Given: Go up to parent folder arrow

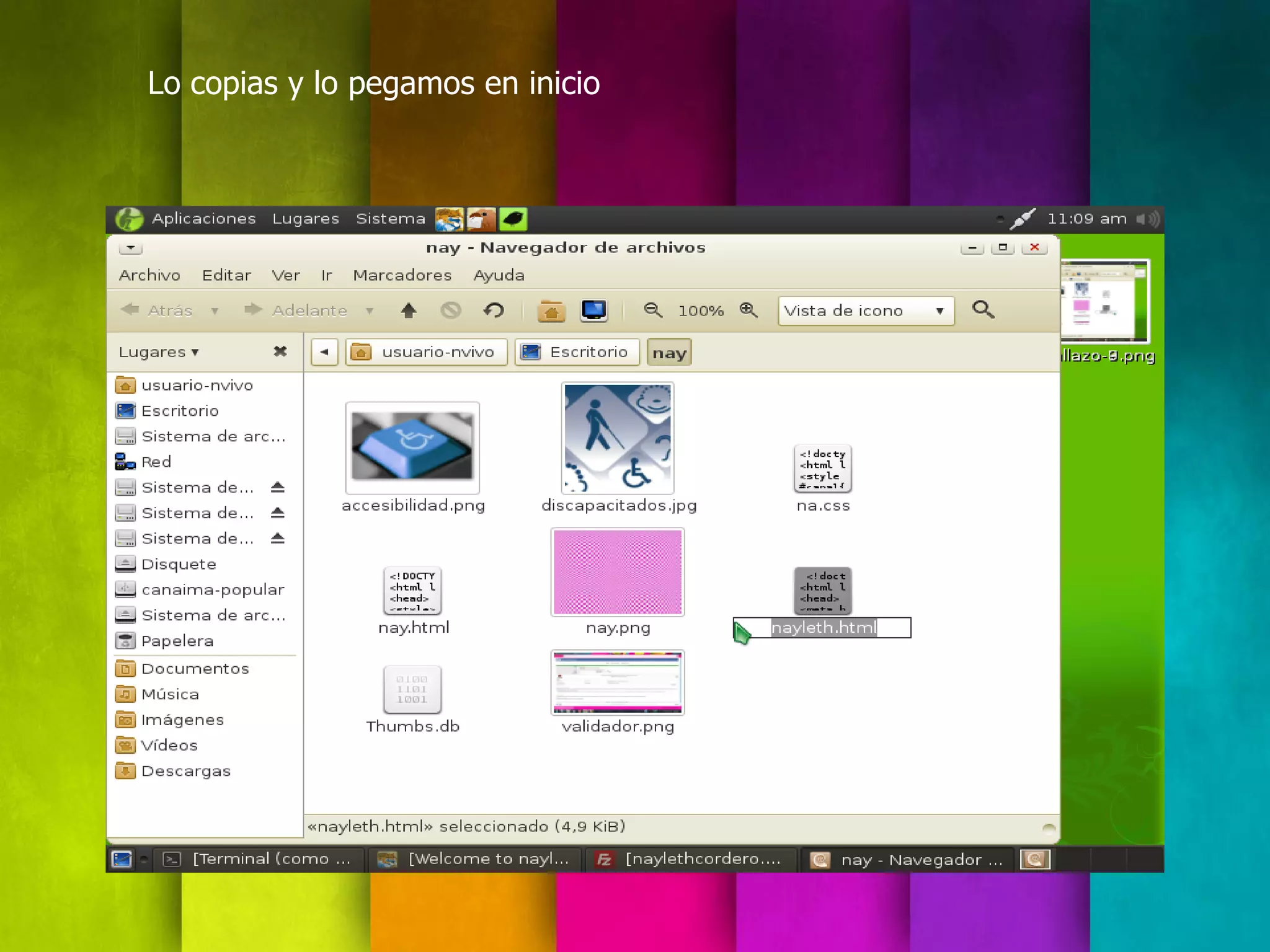Looking at the screenshot, I should coord(409,310).
